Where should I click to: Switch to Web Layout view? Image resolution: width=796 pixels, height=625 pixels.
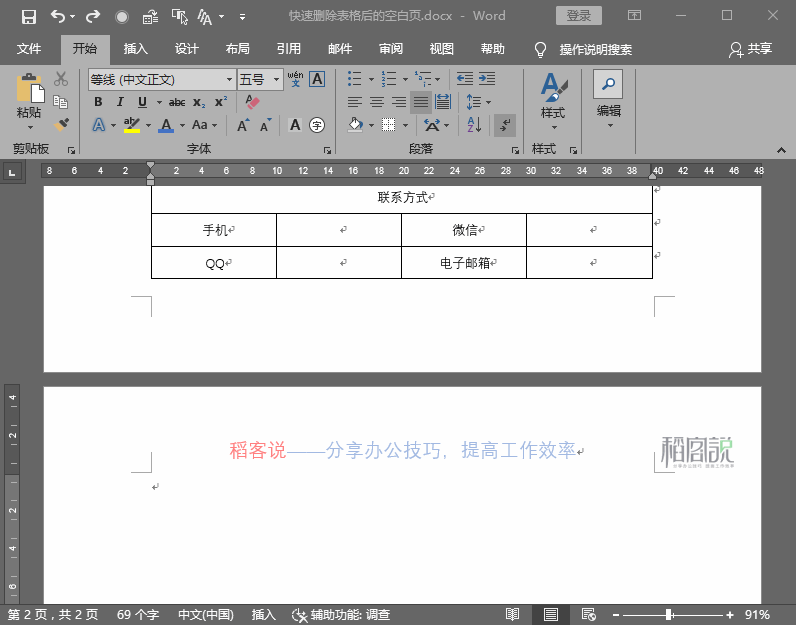(589, 614)
